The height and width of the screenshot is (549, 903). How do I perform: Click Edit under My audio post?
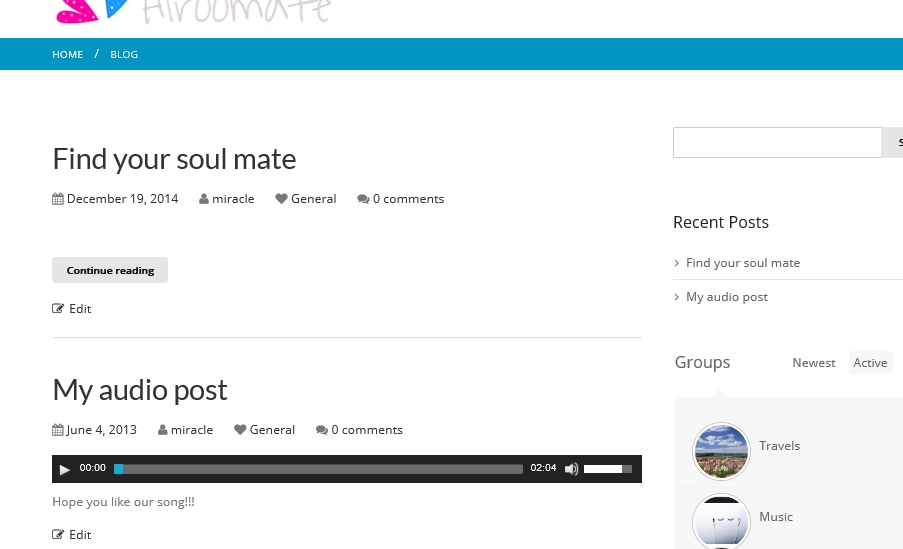(79, 535)
